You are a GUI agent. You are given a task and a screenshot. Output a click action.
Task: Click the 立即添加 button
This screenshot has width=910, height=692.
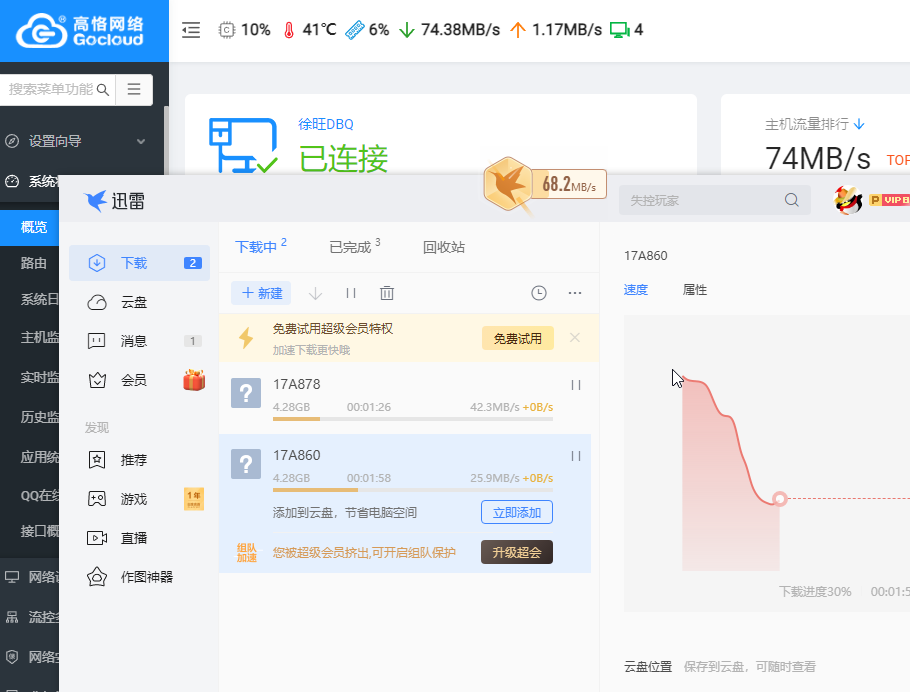coord(517,513)
